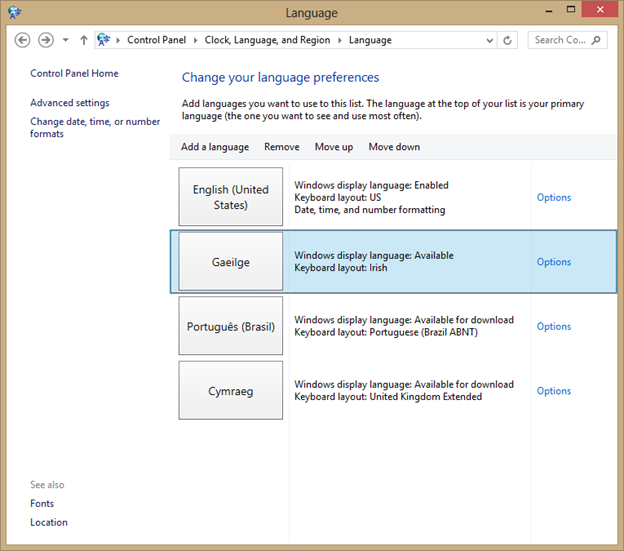Screen dimensions: 624x551
Task: Open Options for Cymraeg
Action: pyautogui.click(x=554, y=391)
